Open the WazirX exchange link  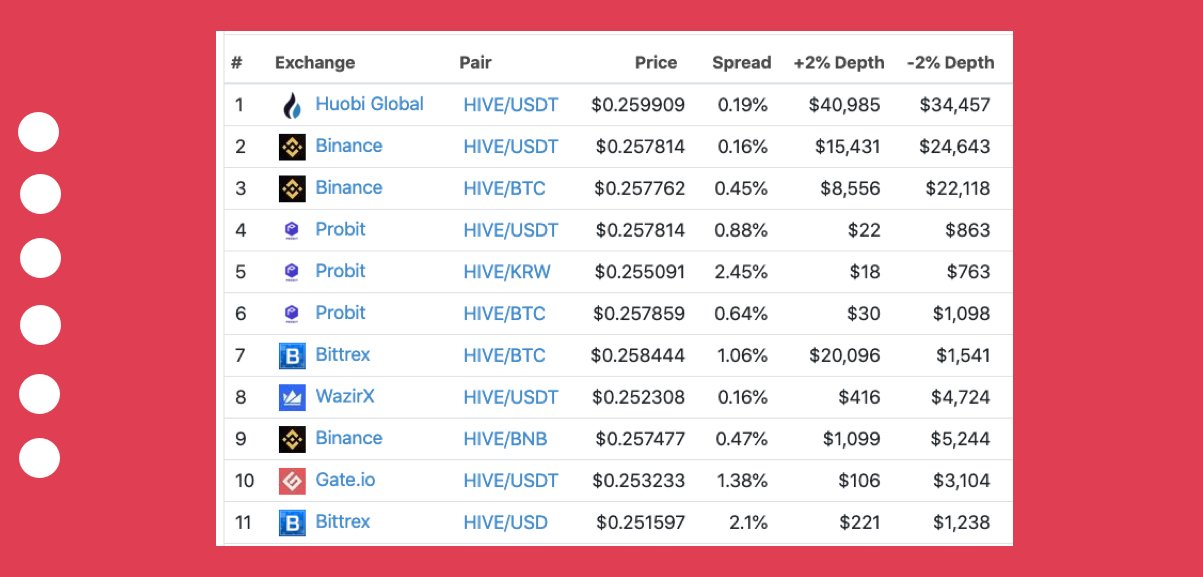(345, 396)
